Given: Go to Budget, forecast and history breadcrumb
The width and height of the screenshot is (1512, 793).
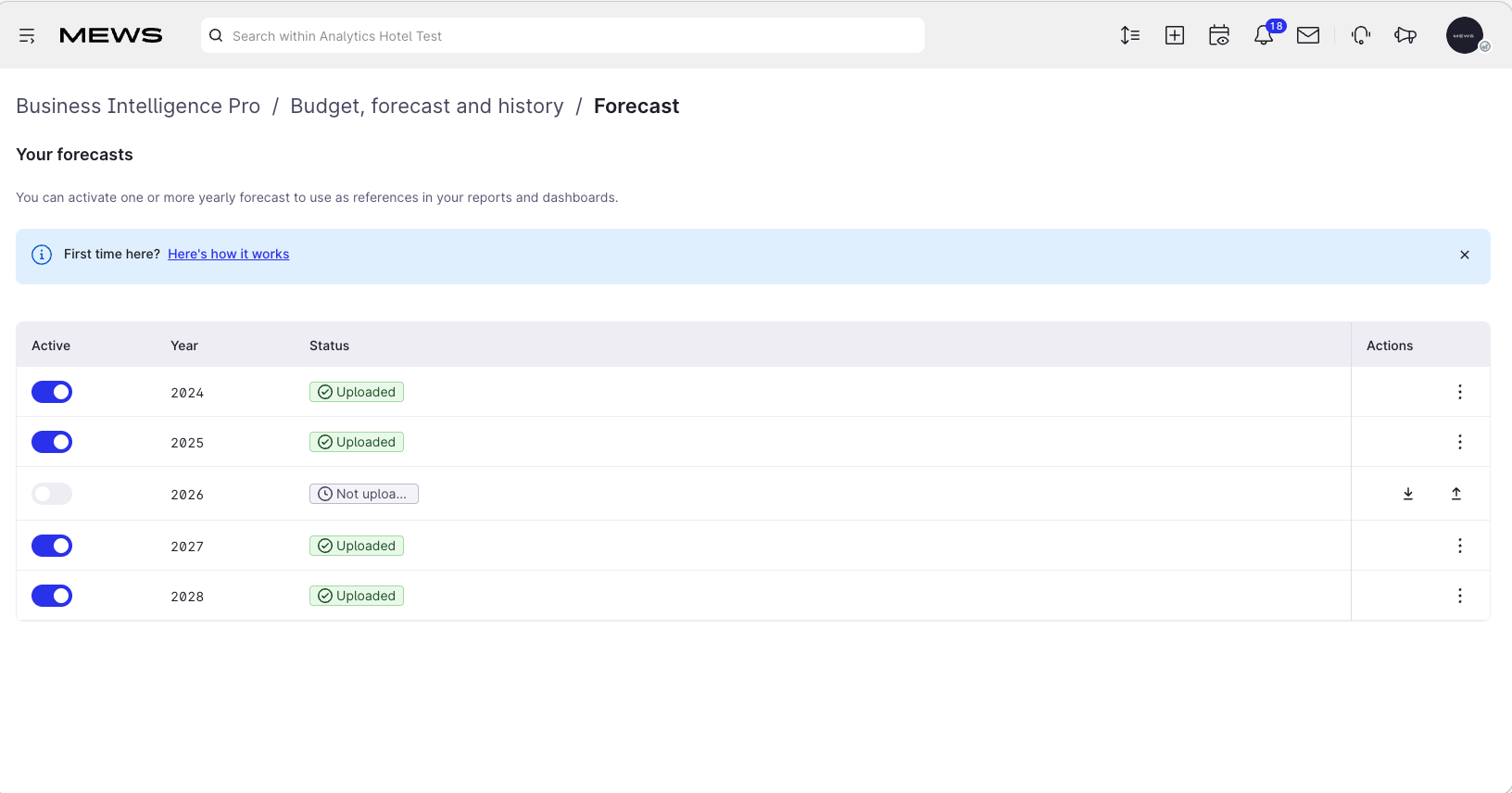Looking at the screenshot, I should (427, 107).
